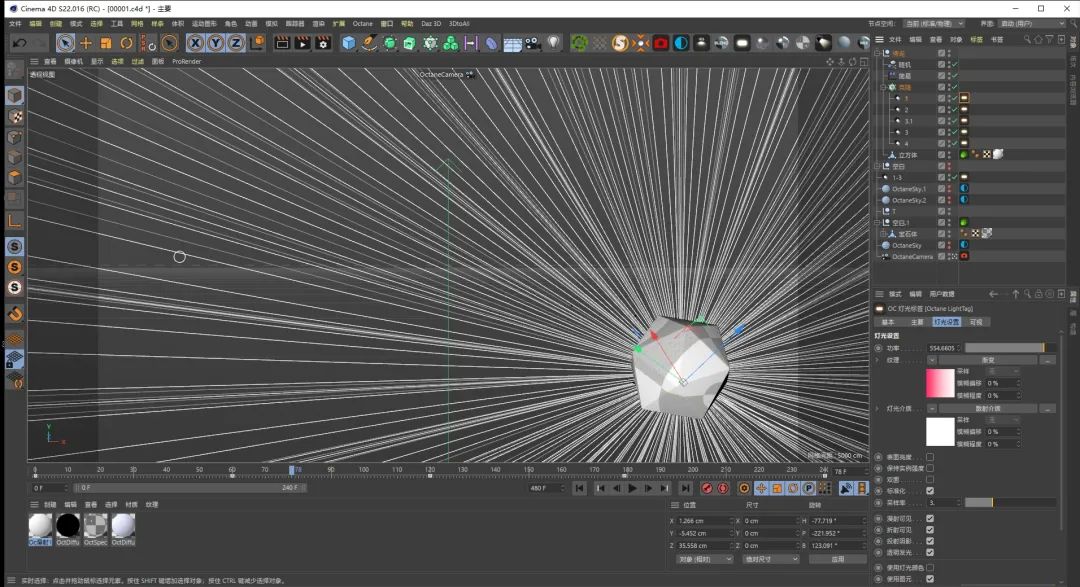
Task: Go to start of animation
Action: (x=580, y=488)
